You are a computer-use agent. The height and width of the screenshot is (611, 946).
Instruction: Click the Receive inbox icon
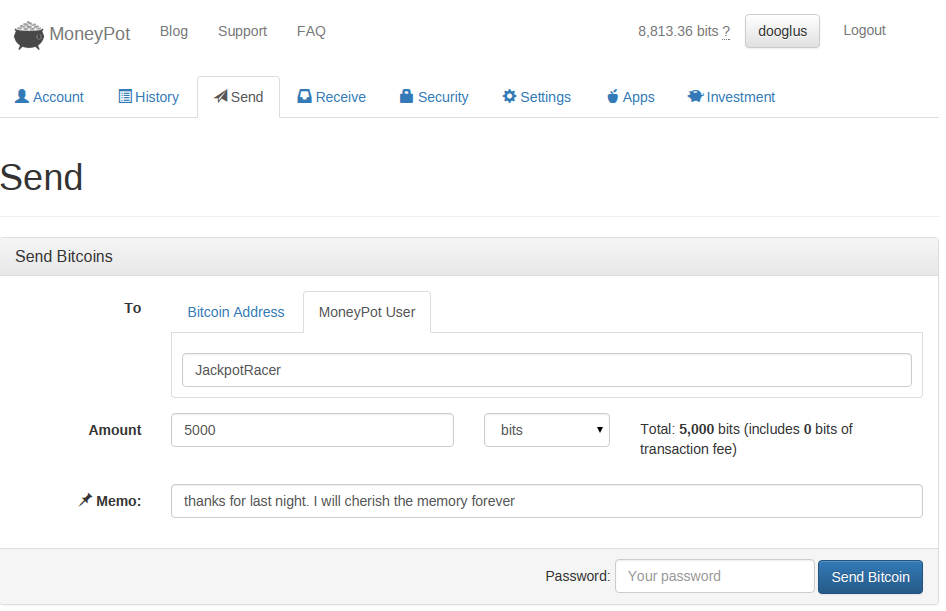point(304,97)
